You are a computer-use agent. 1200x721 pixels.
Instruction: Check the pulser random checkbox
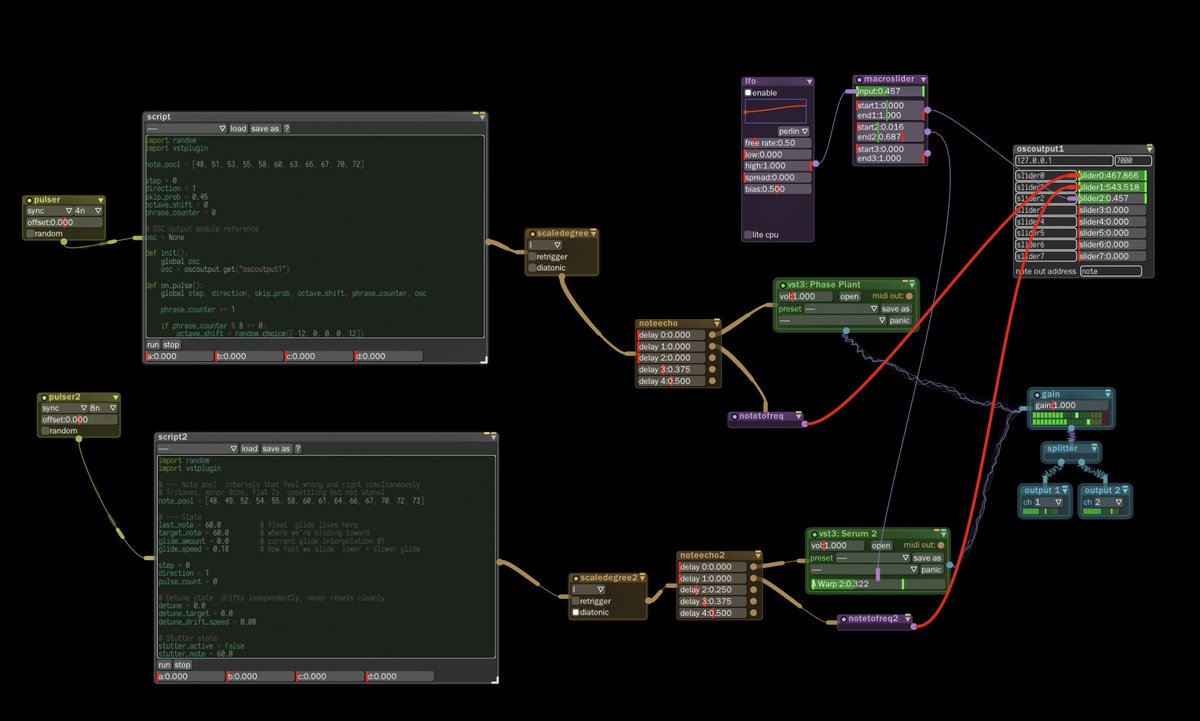31,233
